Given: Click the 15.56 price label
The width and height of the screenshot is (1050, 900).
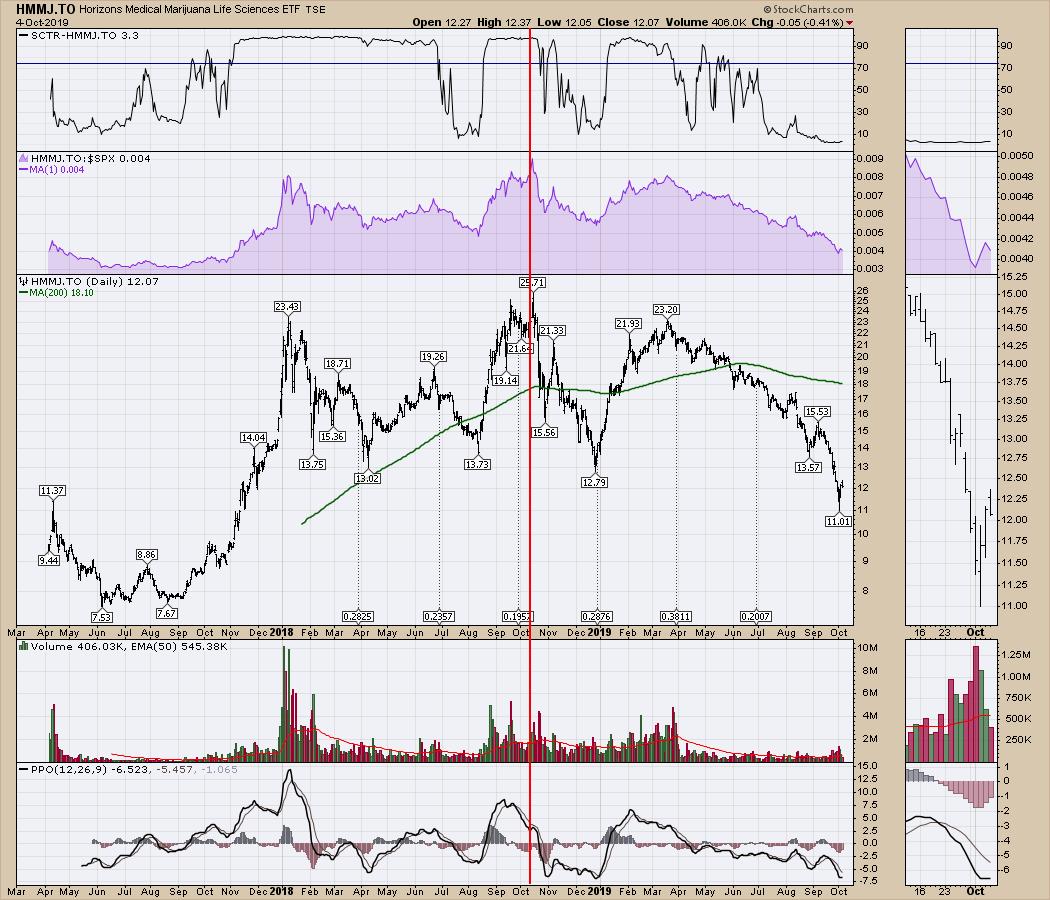Looking at the screenshot, I should tap(544, 433).
